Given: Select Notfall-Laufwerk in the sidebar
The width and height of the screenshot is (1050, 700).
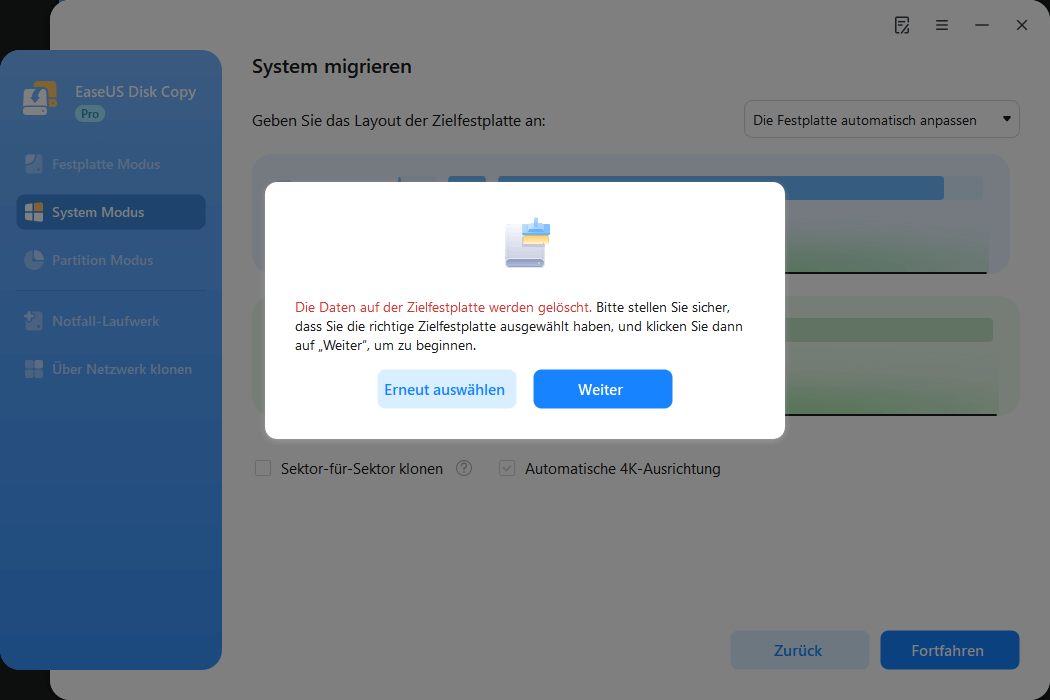Looking at the screenshot, I should pyautogui.click(x=106, y=321).
